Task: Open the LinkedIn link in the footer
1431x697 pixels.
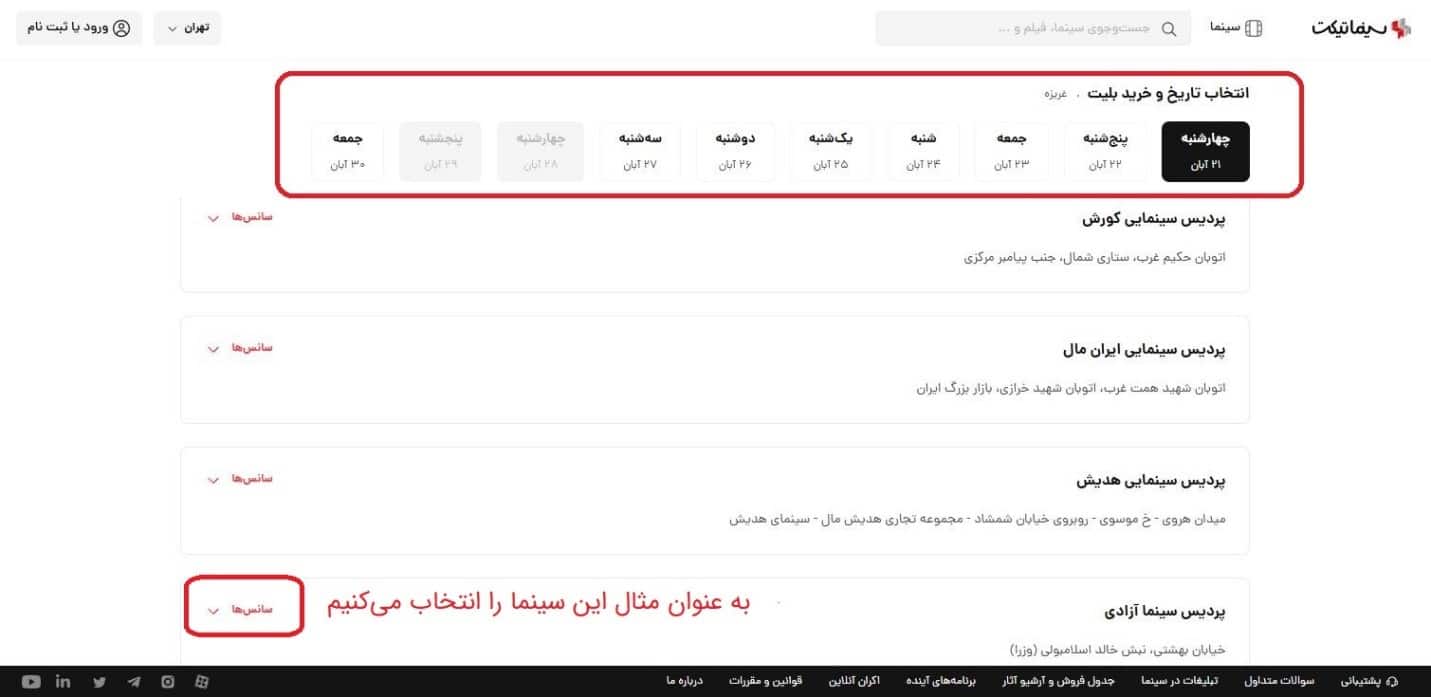Action: point(64,682)
